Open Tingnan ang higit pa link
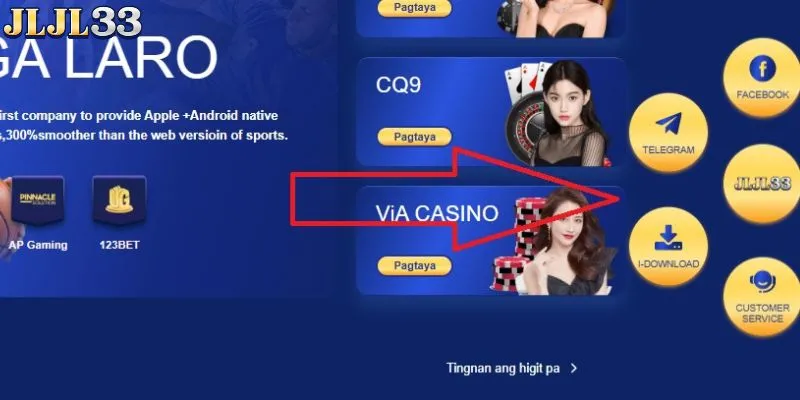This screenshot has height=400, width=800. coord(503,368)
